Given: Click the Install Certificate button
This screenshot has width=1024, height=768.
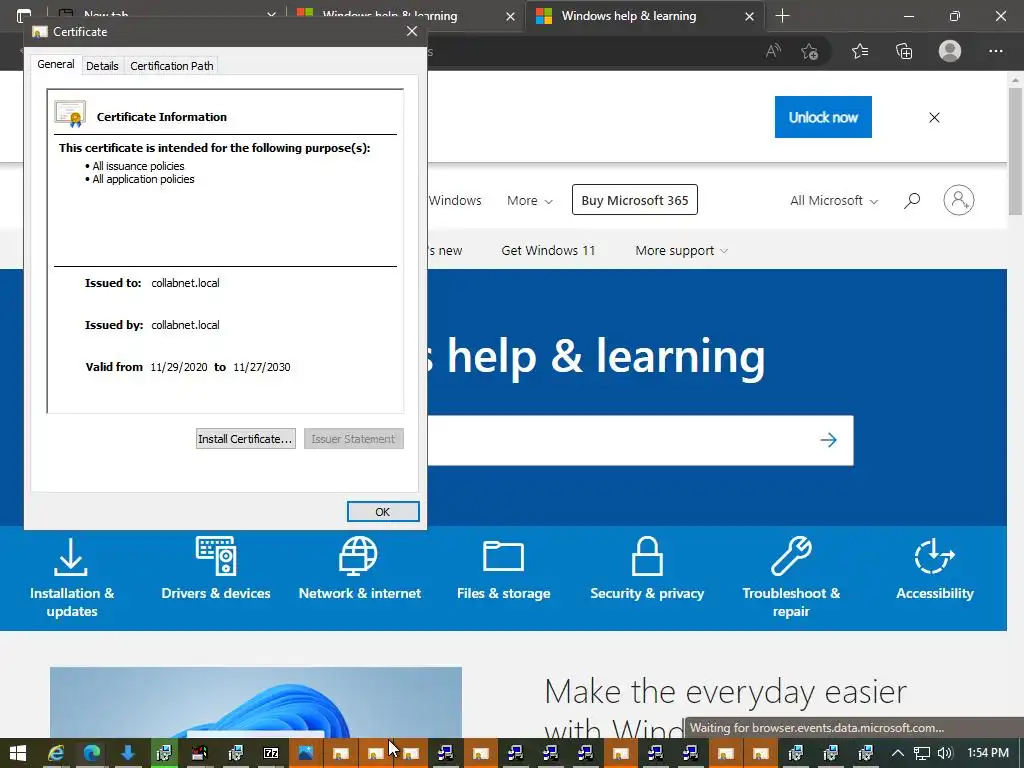Looking at the screenshot, I should click(x=246, y=439).
